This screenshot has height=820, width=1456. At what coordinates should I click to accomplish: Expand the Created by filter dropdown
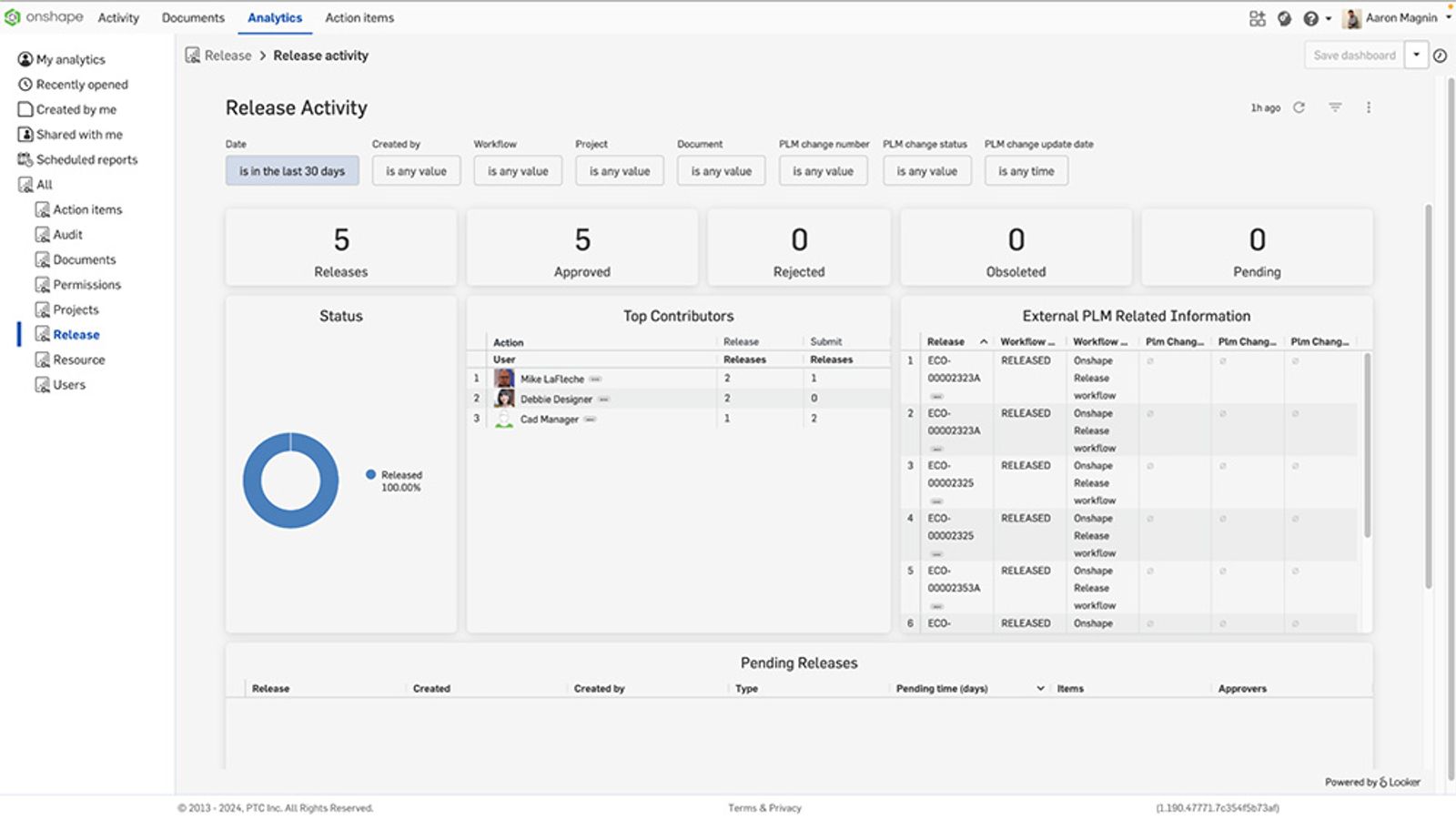pyautogui.click(x=416, y=170)
